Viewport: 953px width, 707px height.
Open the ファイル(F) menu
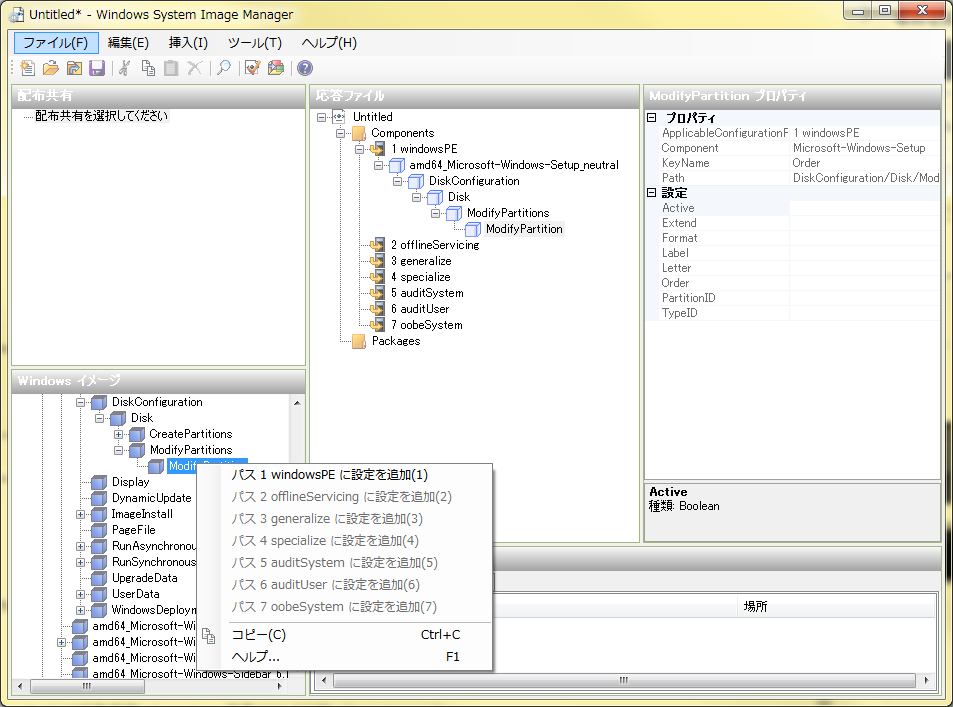tap(56, 43)
